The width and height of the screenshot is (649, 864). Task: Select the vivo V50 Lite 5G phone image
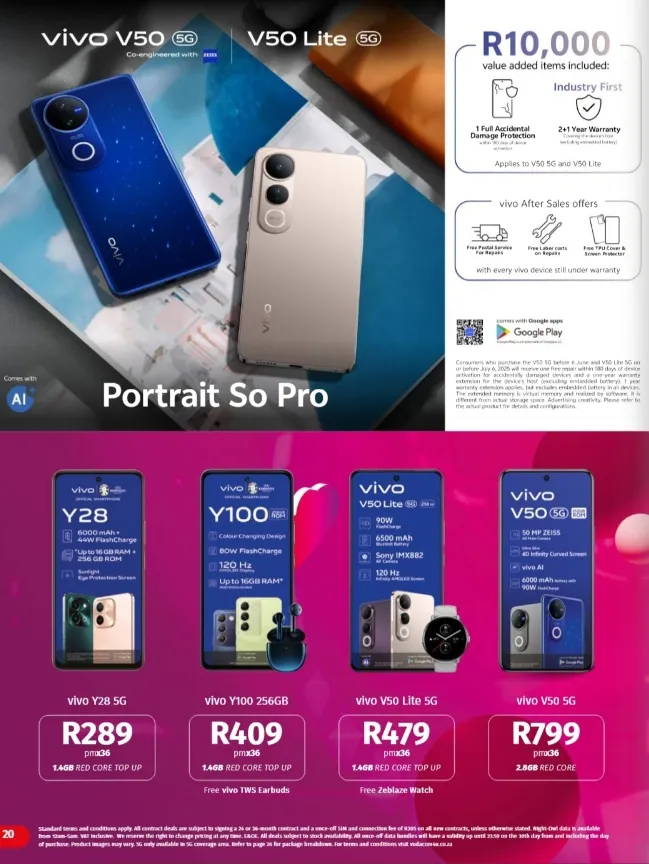397,571
